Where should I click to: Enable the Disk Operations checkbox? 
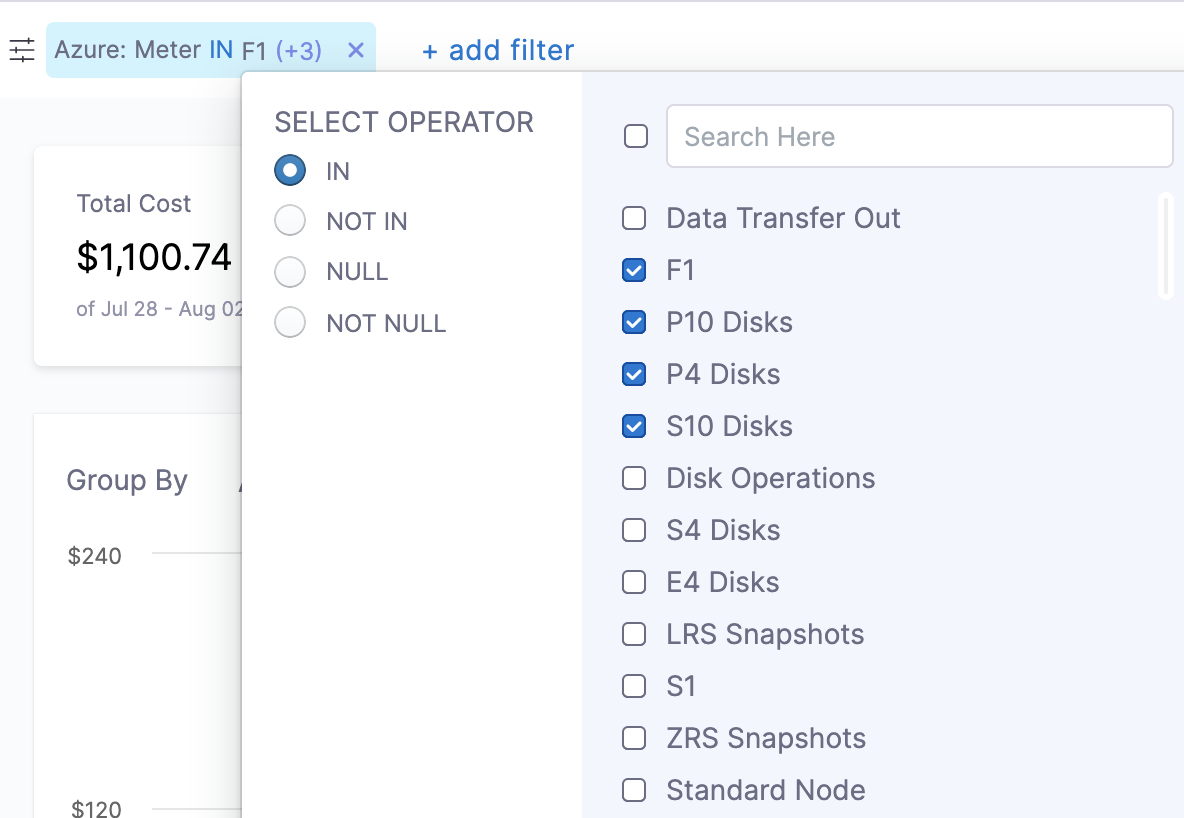[x=634, y=478]
